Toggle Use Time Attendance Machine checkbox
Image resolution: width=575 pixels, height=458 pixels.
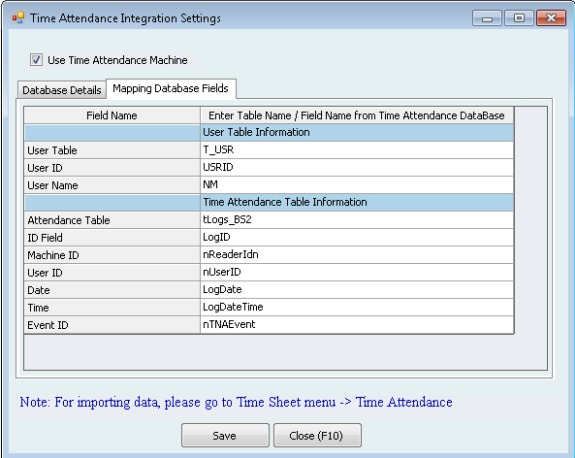[36, 59]
